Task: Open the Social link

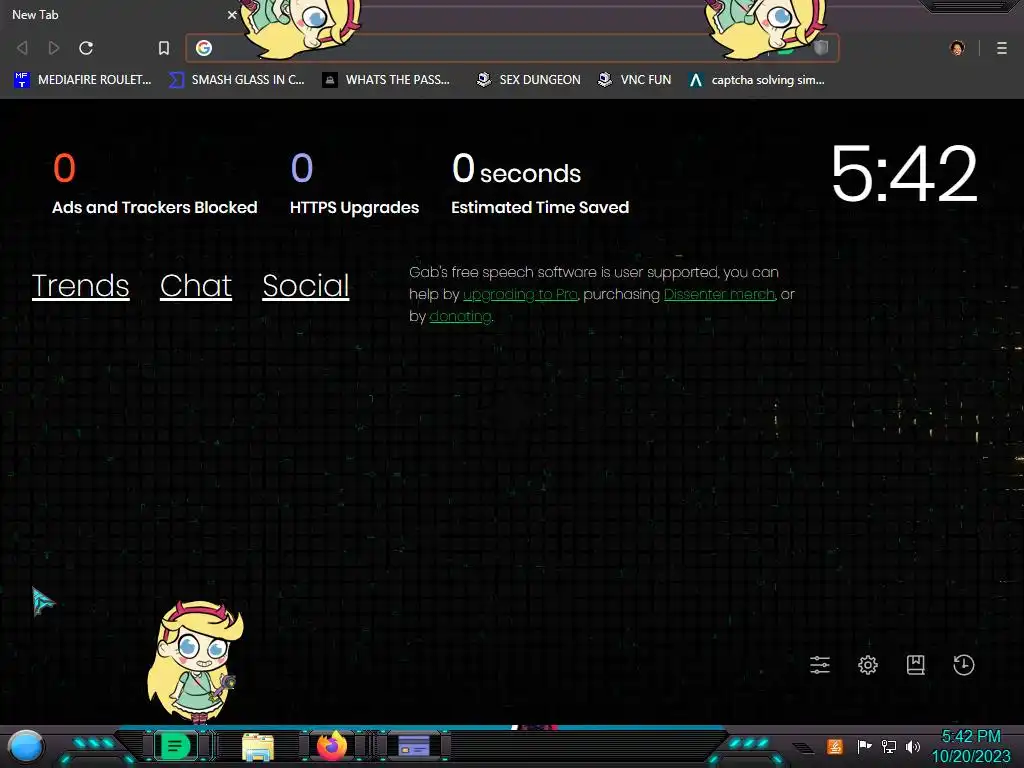Action: (306, 286)
